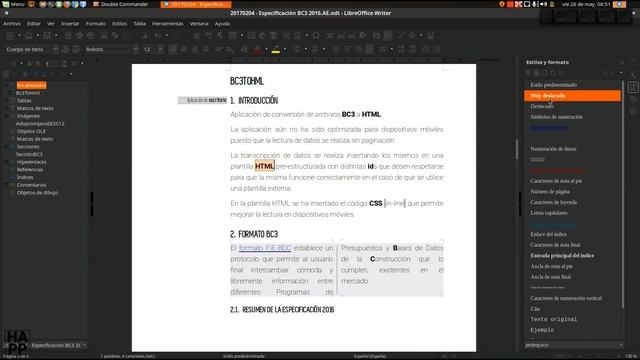The width and height of the screenshot is (640, 360).
Task: Click the clock in the top panel
Action: (x=586, y=4)
